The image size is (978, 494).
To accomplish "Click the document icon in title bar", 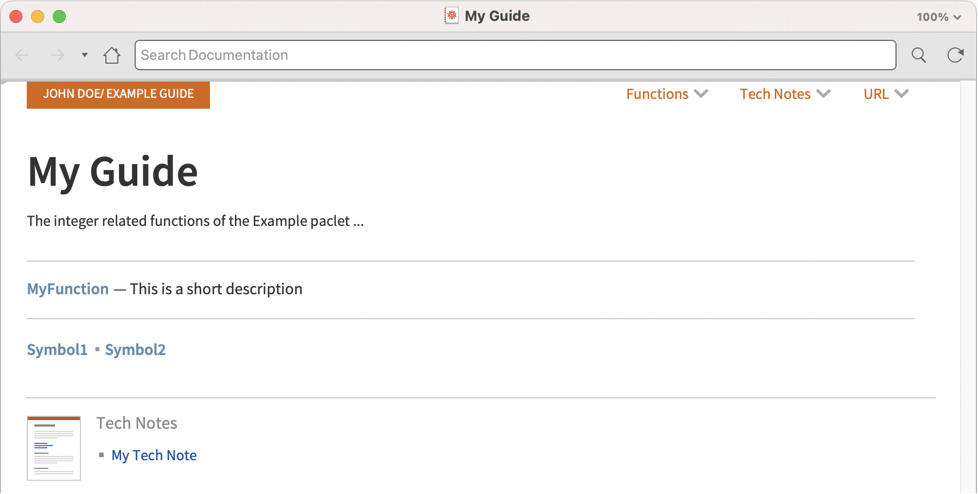I will 452,16.
